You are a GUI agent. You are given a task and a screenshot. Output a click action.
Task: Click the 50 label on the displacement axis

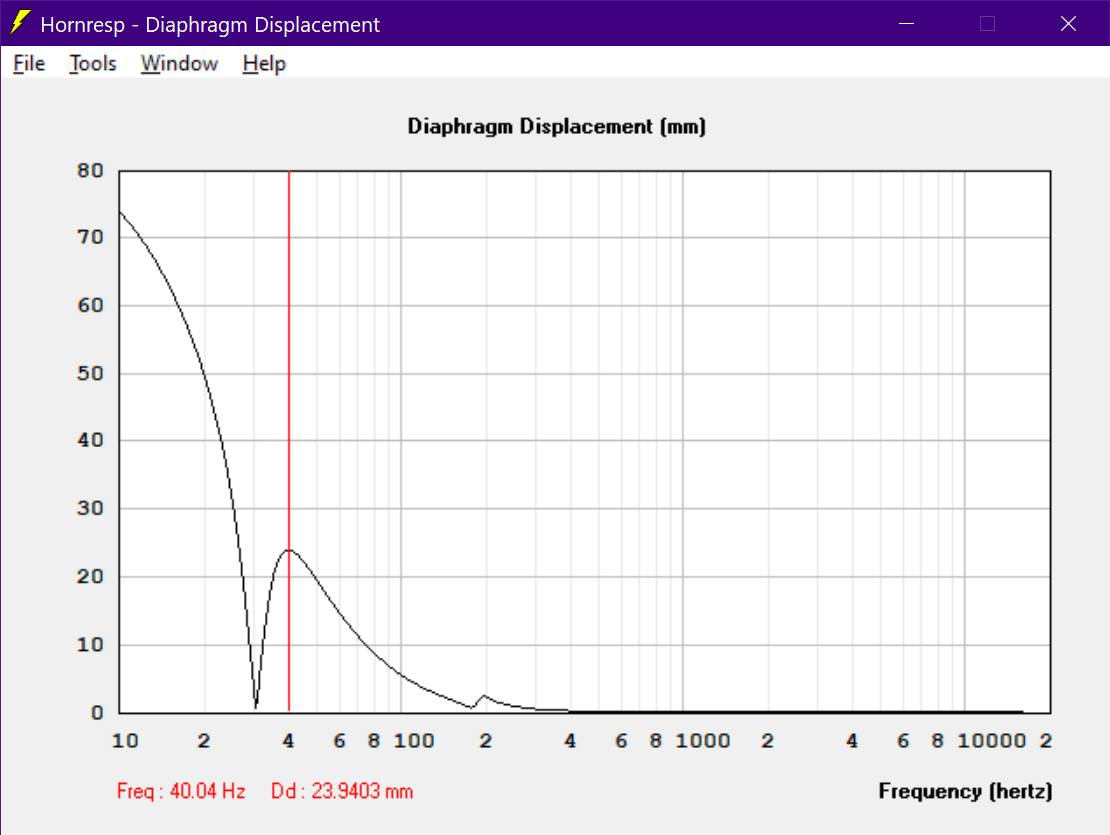click(x=90, y=374)
